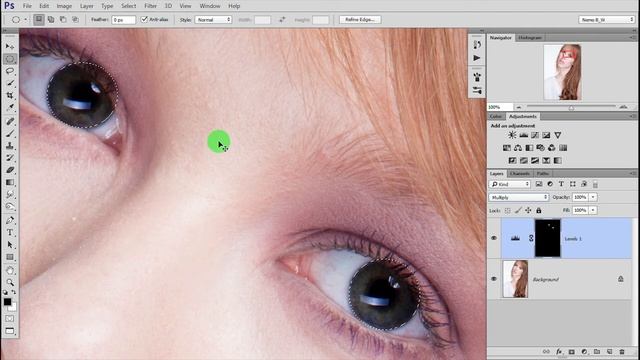Click the Levels 1 layer mask thumbnail
Image resolution: width=640 pixels, height=360 pixels.
click(548, 238)
